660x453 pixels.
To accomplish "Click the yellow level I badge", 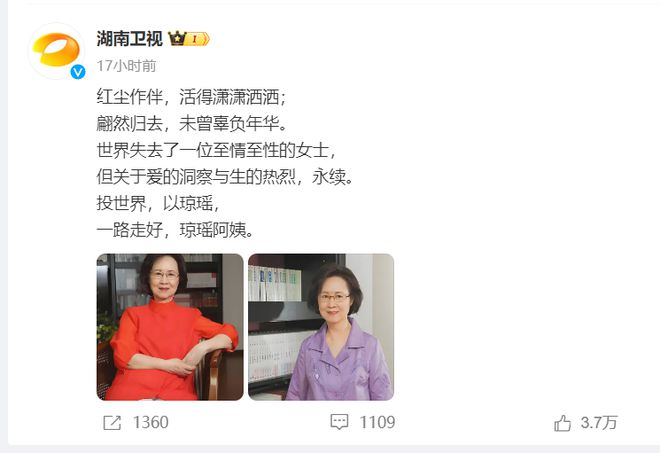I will (x=197, y=39).
